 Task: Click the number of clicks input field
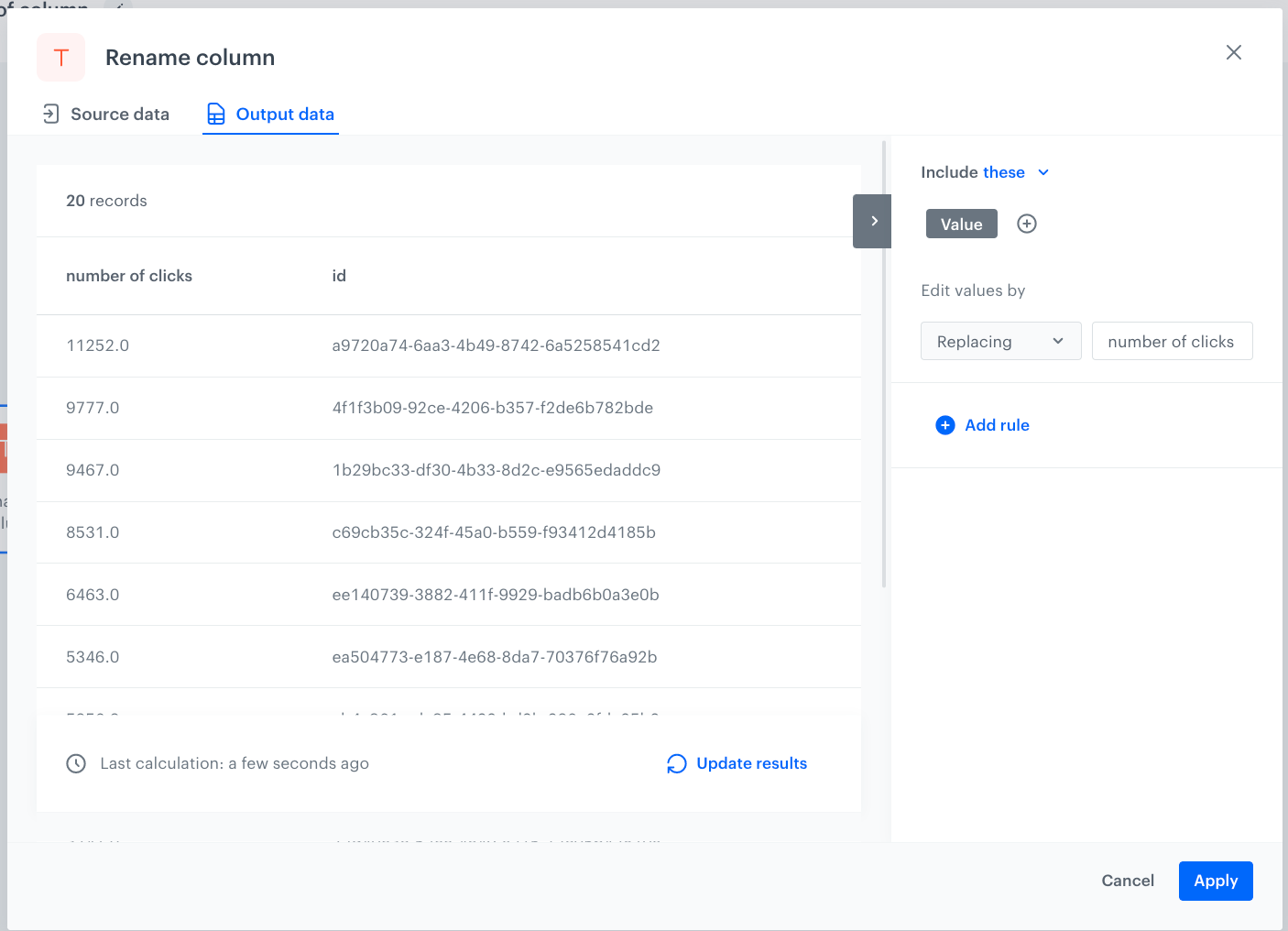pos(1171,342)
